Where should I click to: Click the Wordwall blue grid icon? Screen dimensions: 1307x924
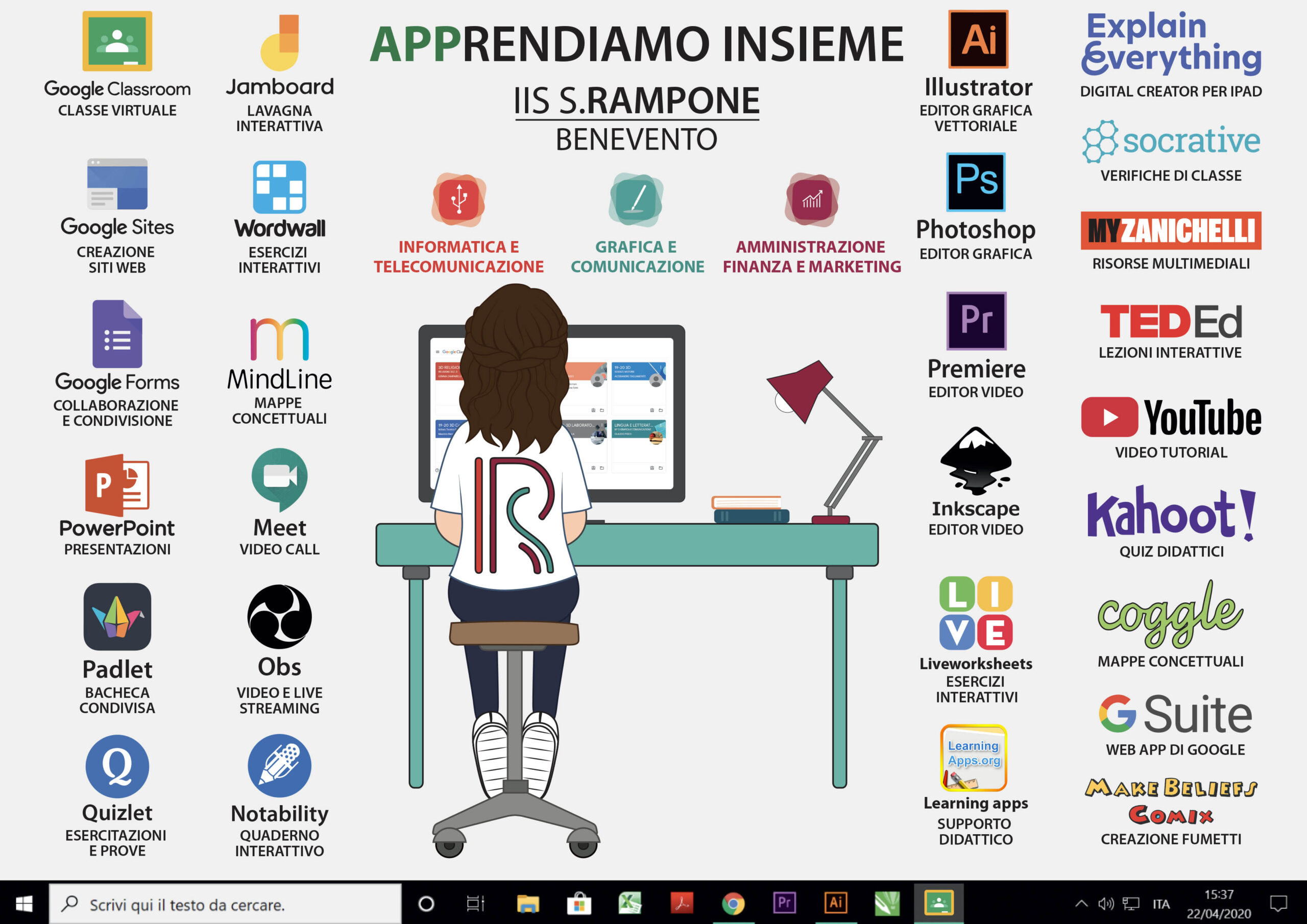(x=279, y=187)
